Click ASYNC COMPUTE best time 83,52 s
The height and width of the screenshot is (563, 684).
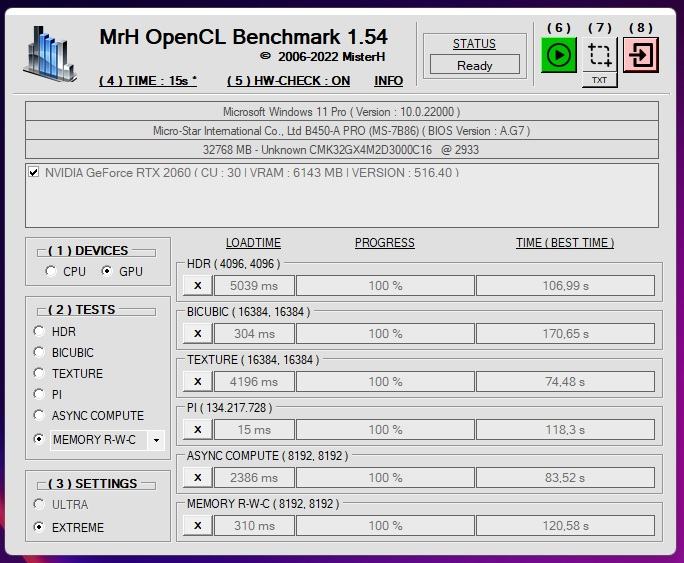565,478
